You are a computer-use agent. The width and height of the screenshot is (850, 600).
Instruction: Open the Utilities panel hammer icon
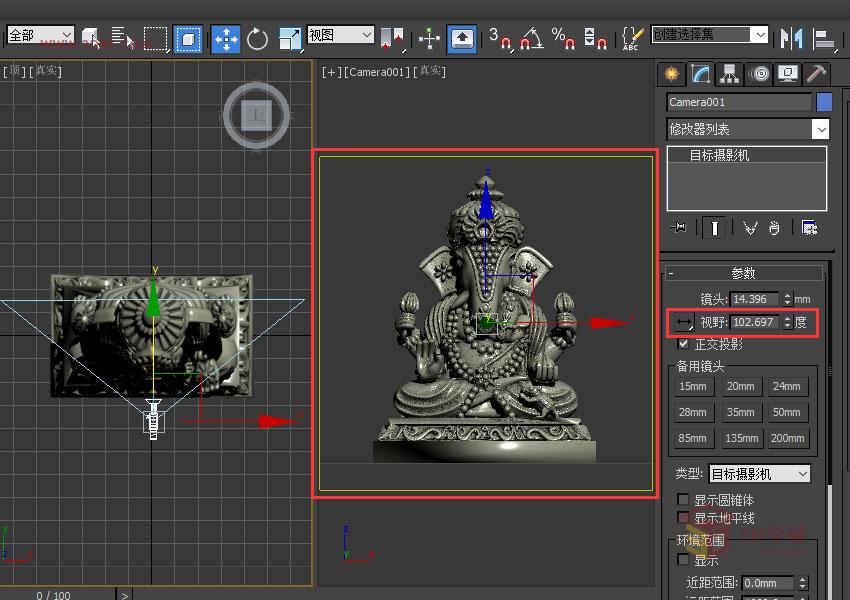click(814, 73)
